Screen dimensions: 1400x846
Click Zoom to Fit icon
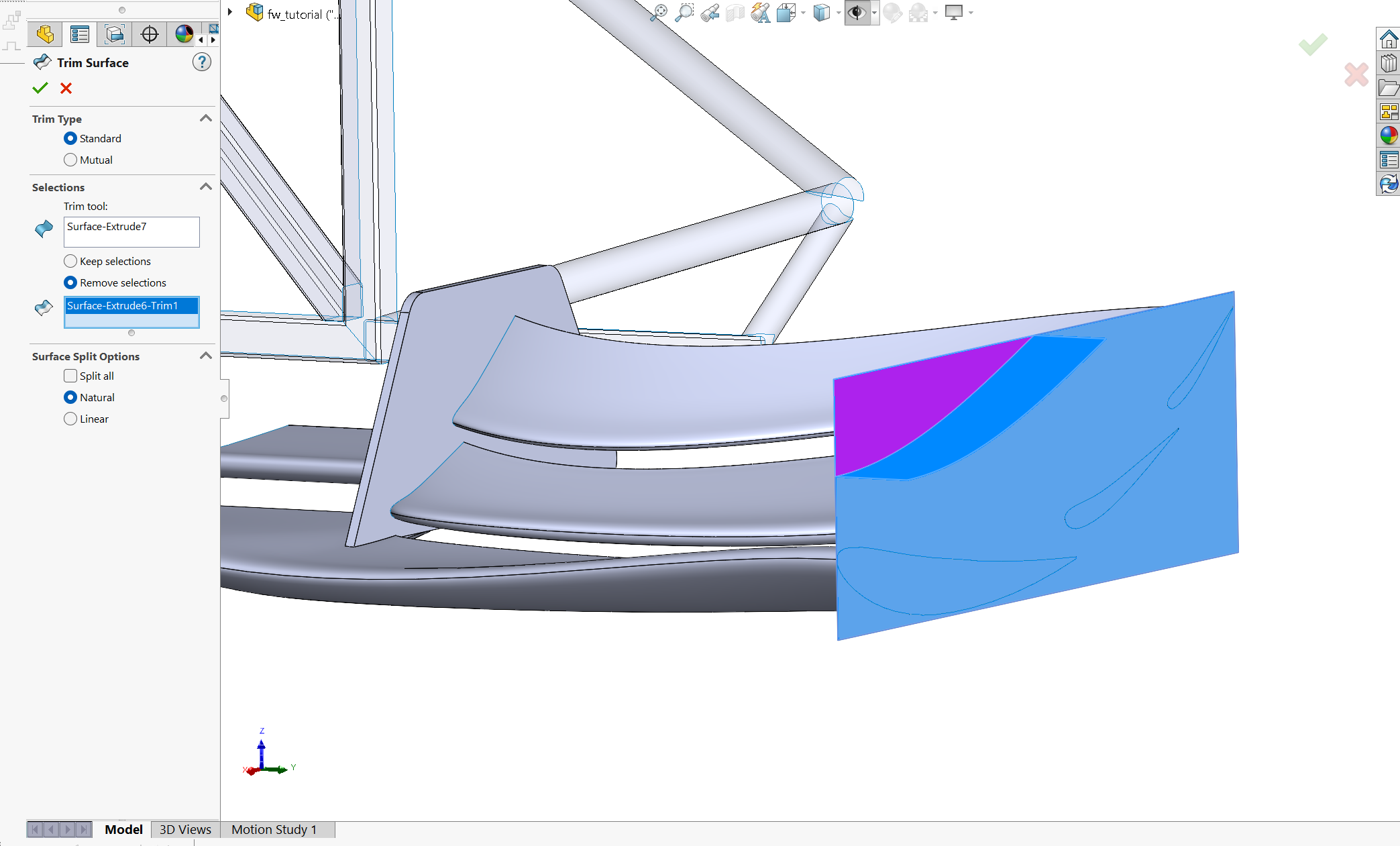[x=659, y=13]
